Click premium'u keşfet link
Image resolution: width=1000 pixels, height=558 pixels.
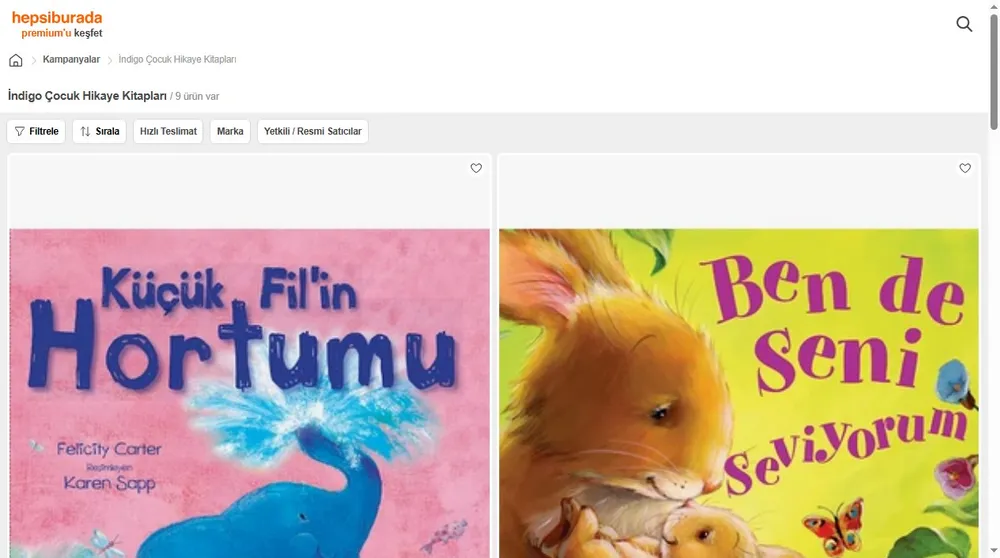click(62, 33)
